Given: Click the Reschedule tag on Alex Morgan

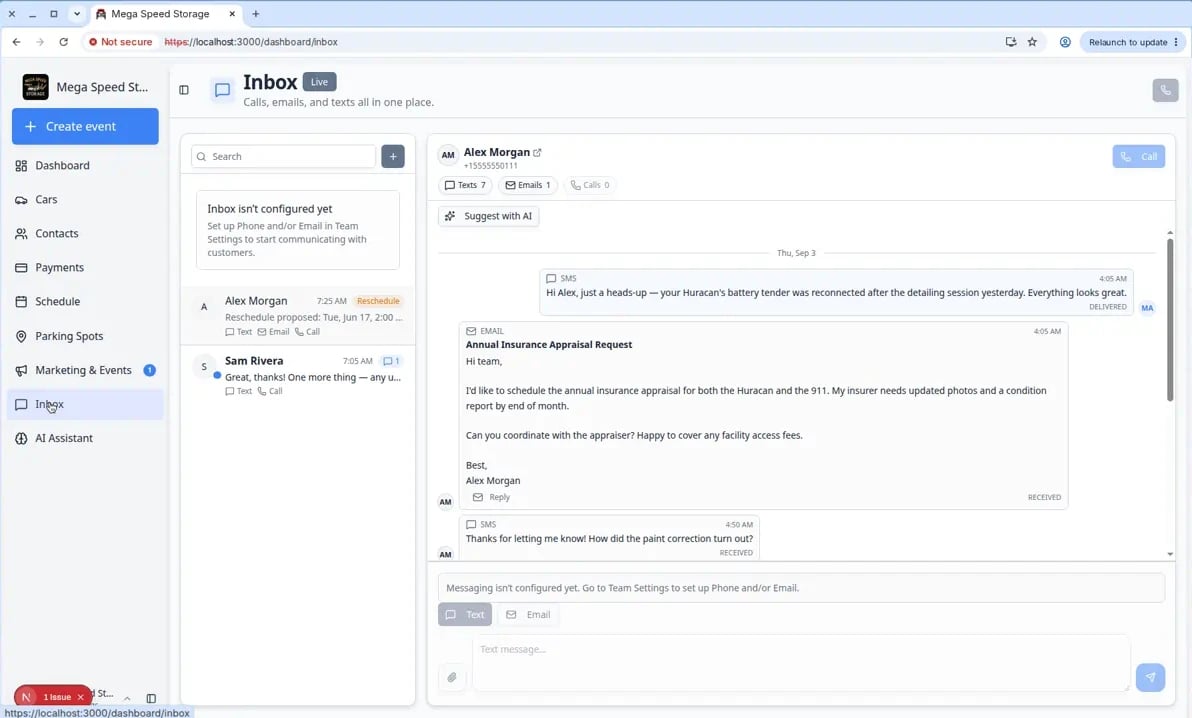Looking at the screenshot, I should (x=378, y=301).
